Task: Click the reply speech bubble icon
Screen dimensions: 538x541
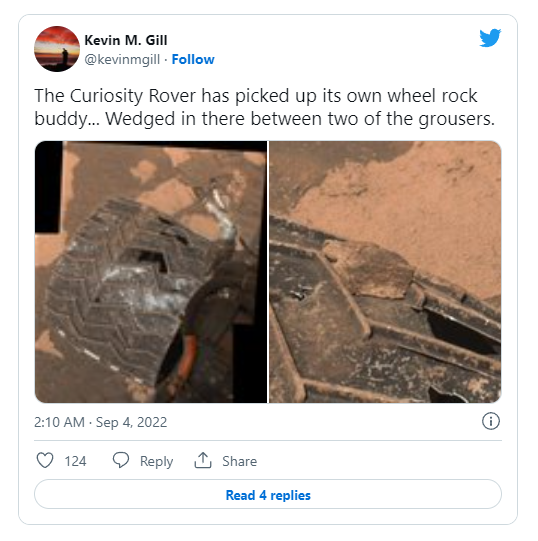Action: pos(121,460)
